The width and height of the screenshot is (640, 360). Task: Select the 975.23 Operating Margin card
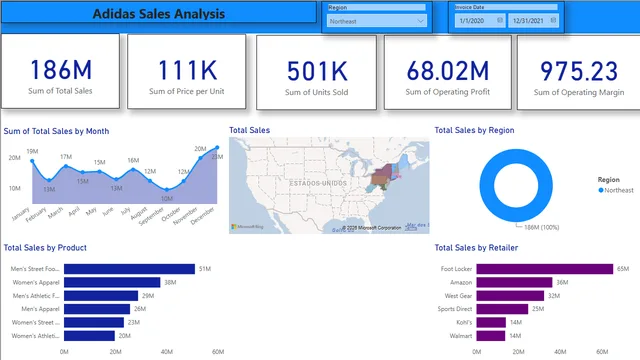[579, 72]
